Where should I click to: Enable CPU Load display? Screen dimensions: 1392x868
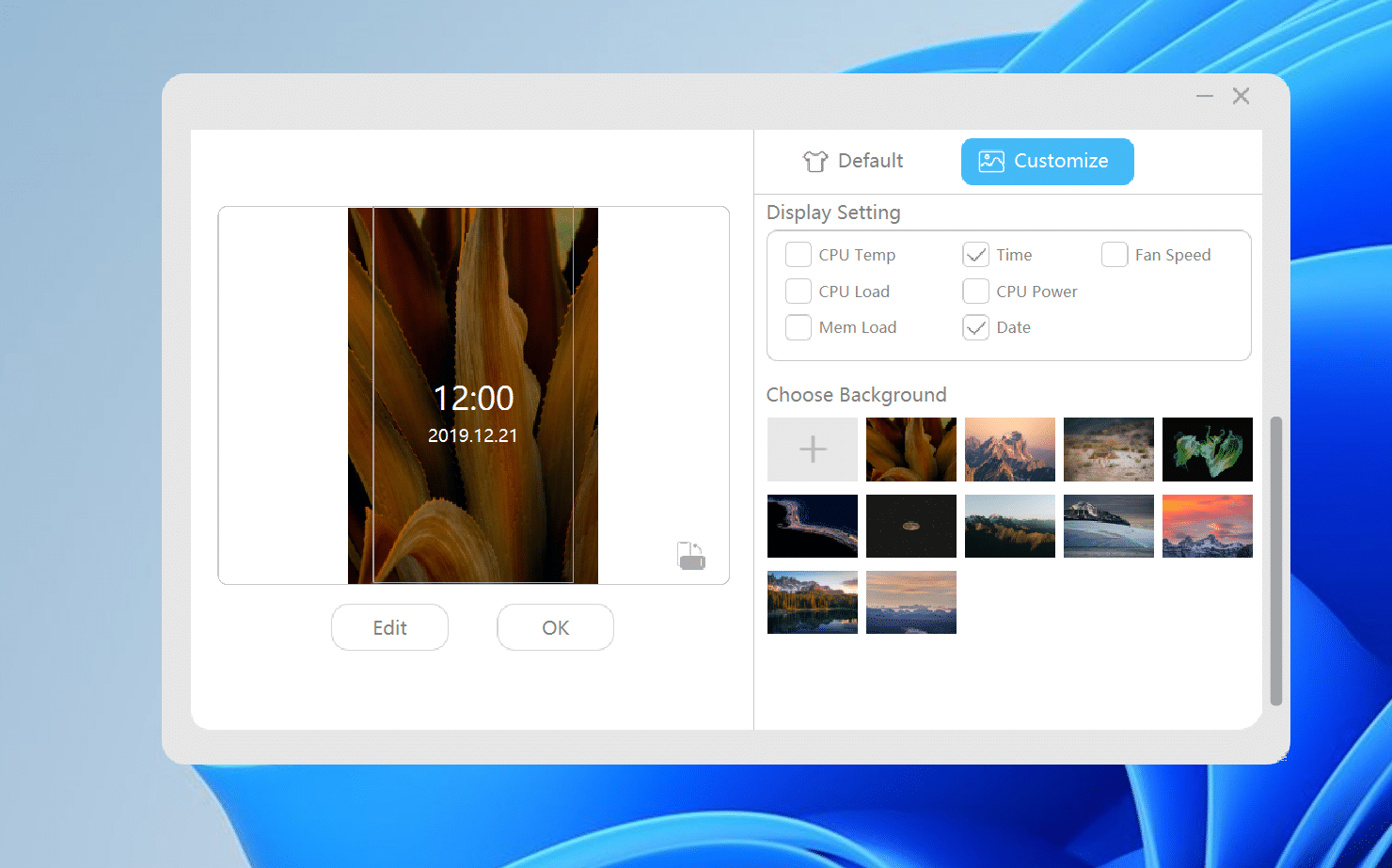pyautogui.click(x=799, y=292)
